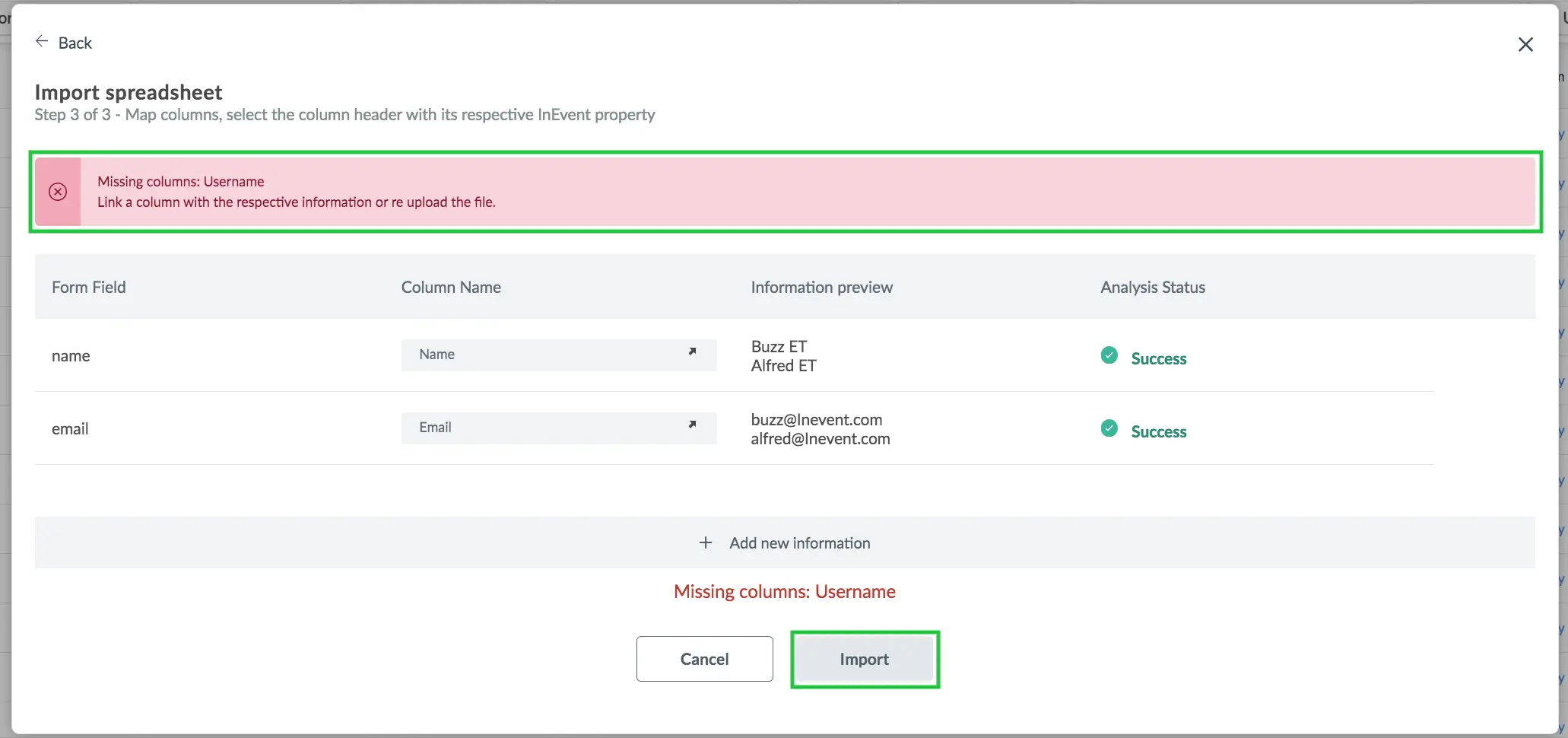The width and height of the screenshot is (1568, 738).
Task: Select the Form Field column header
Action: [x=89, y=288]
